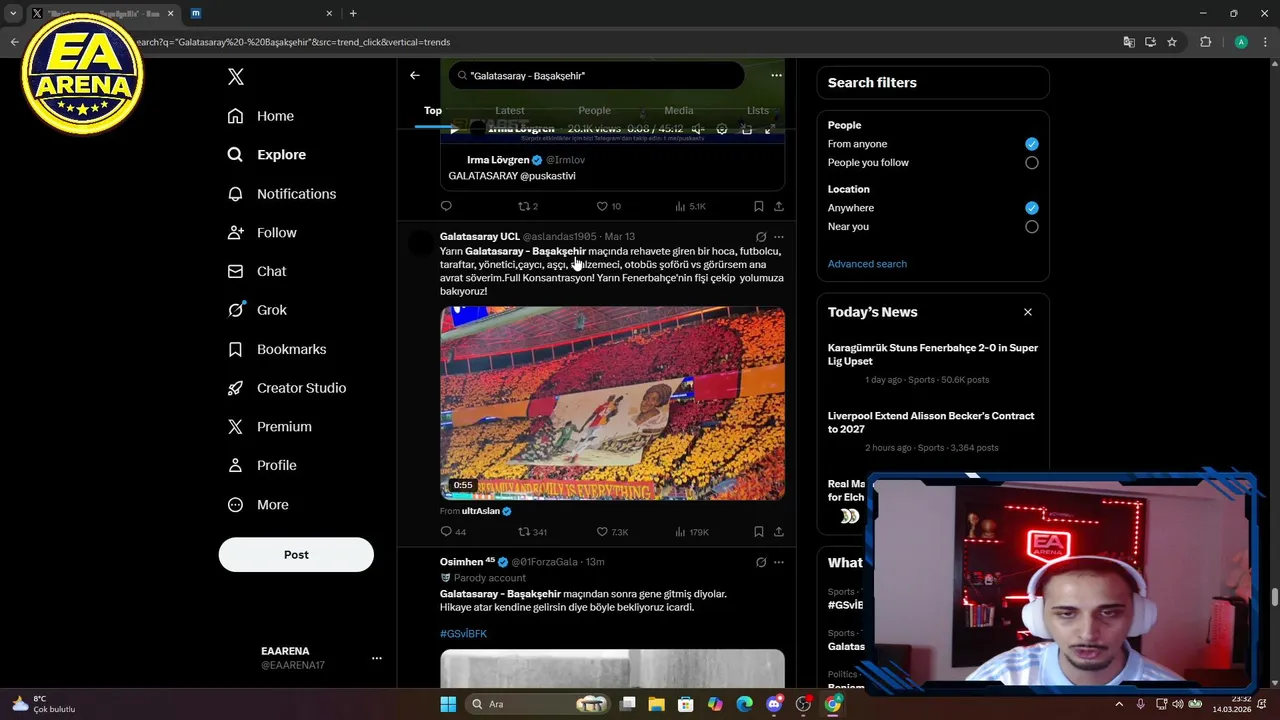Share the Irma Lövgren post
This screenshot has height=720, width=1280.
779,206
